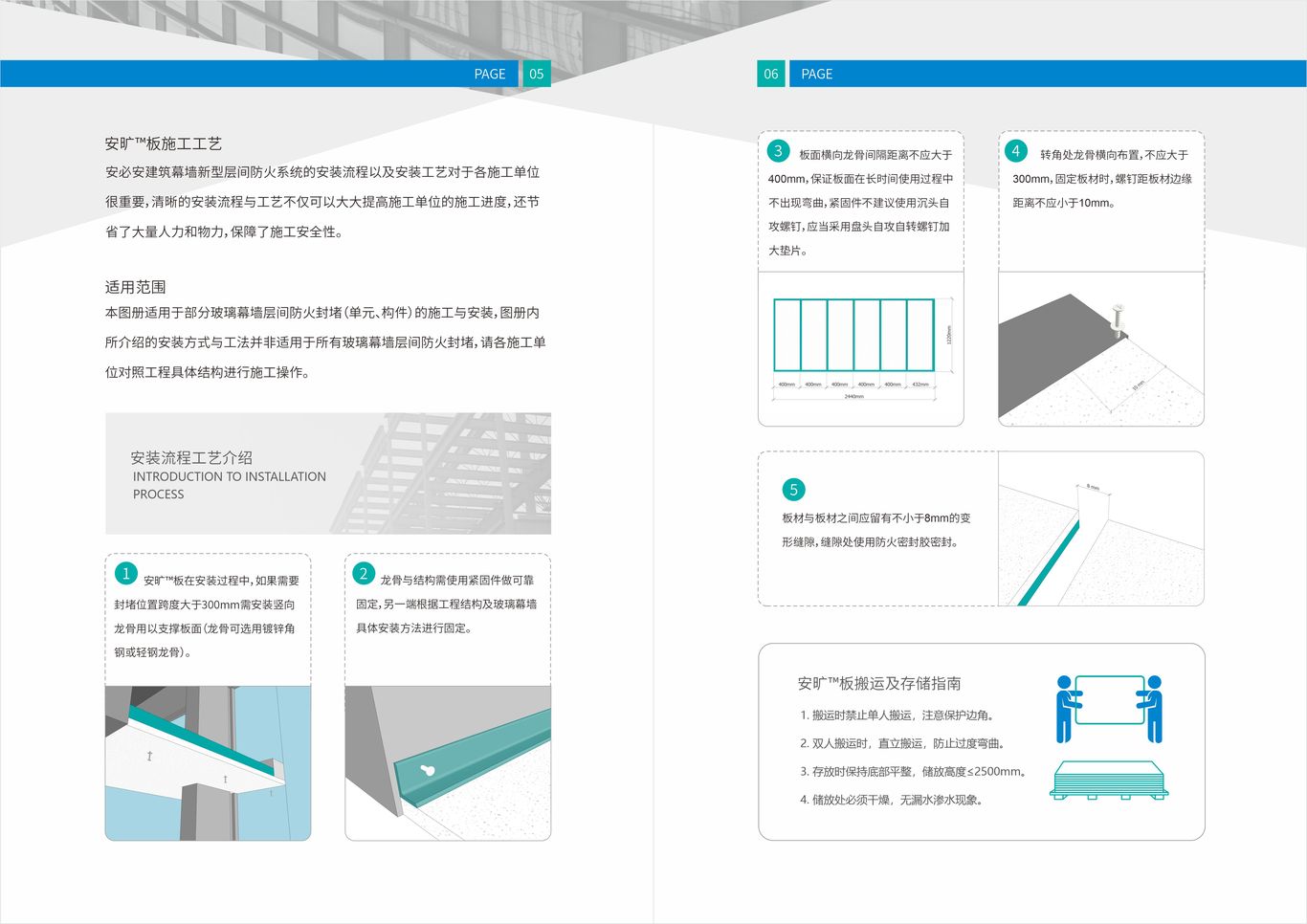Click the page number 05 box
The image size is (1307, 924).
tap(536, 74)
